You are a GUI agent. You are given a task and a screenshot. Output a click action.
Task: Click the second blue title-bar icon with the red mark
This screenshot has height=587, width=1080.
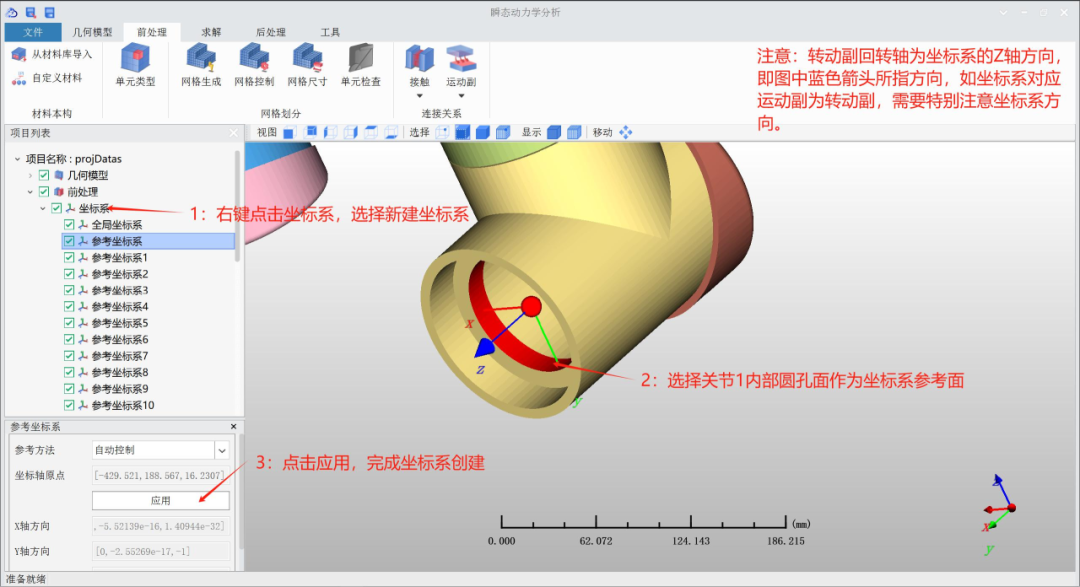point(31,12)
